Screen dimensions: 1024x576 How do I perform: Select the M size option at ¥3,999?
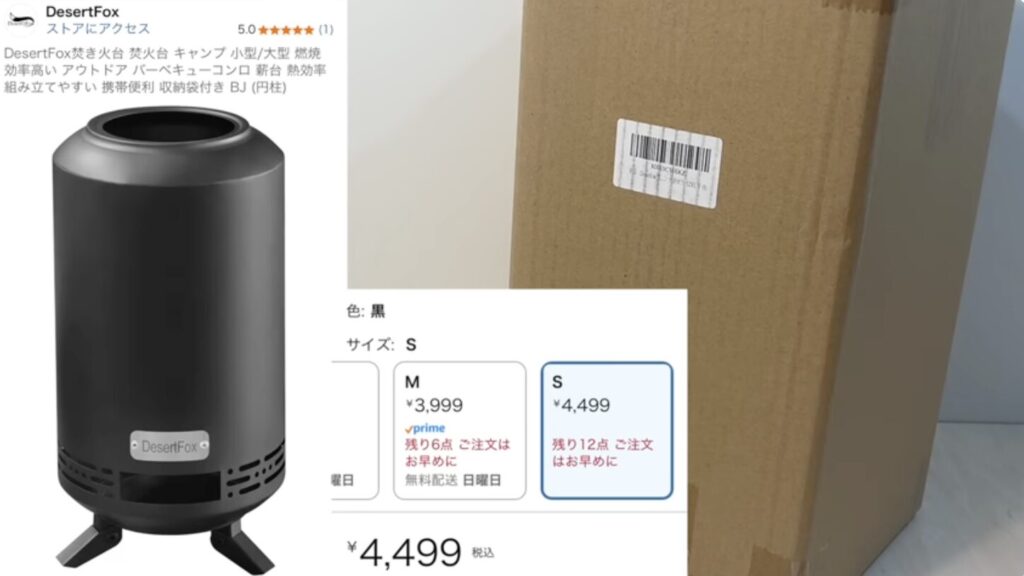460,430
